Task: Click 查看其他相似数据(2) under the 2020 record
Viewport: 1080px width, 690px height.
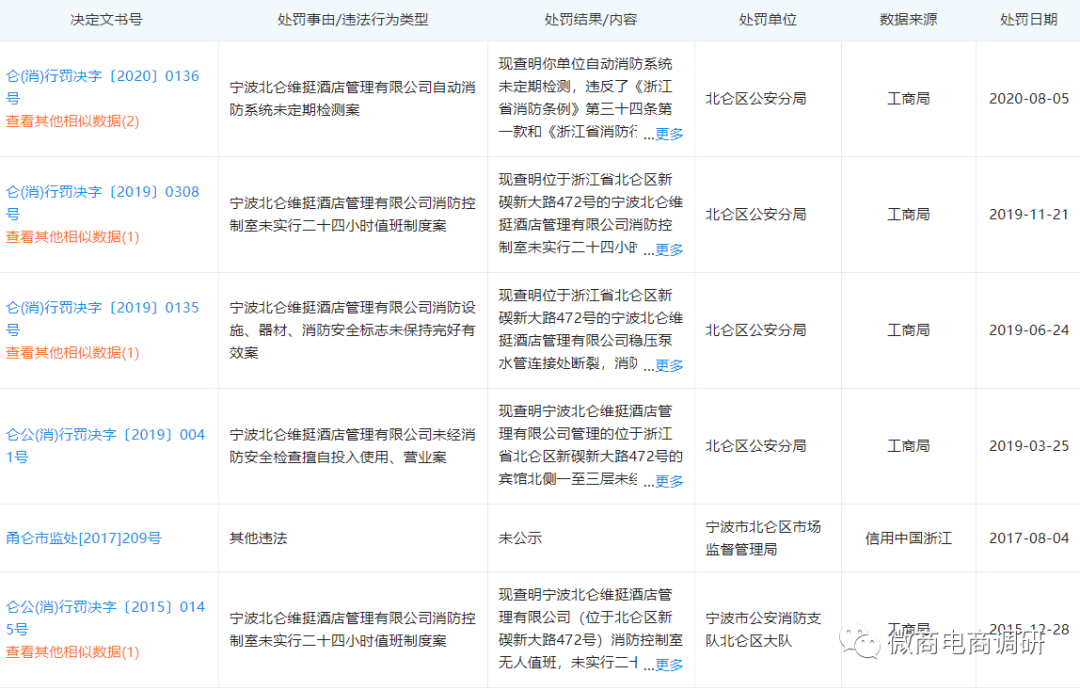Action: tap(73, 121)
